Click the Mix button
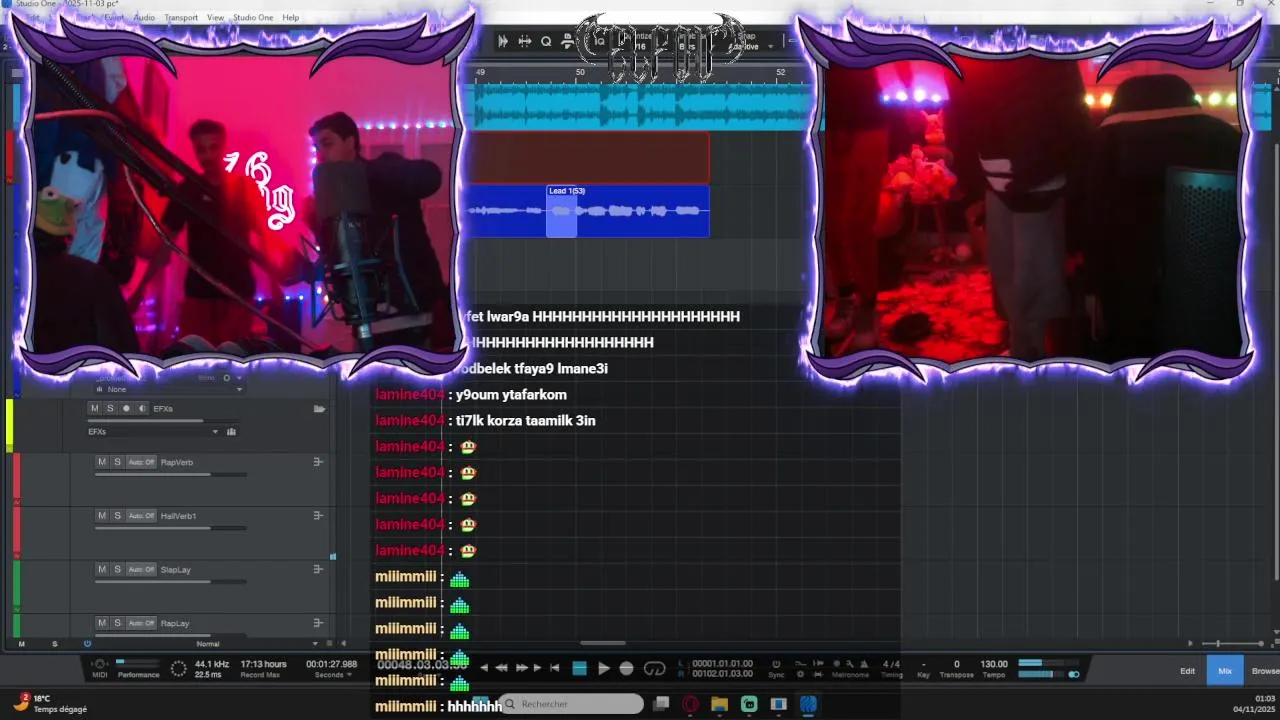The width and height of the screenshot is (1280, 720). [1225, 671]
